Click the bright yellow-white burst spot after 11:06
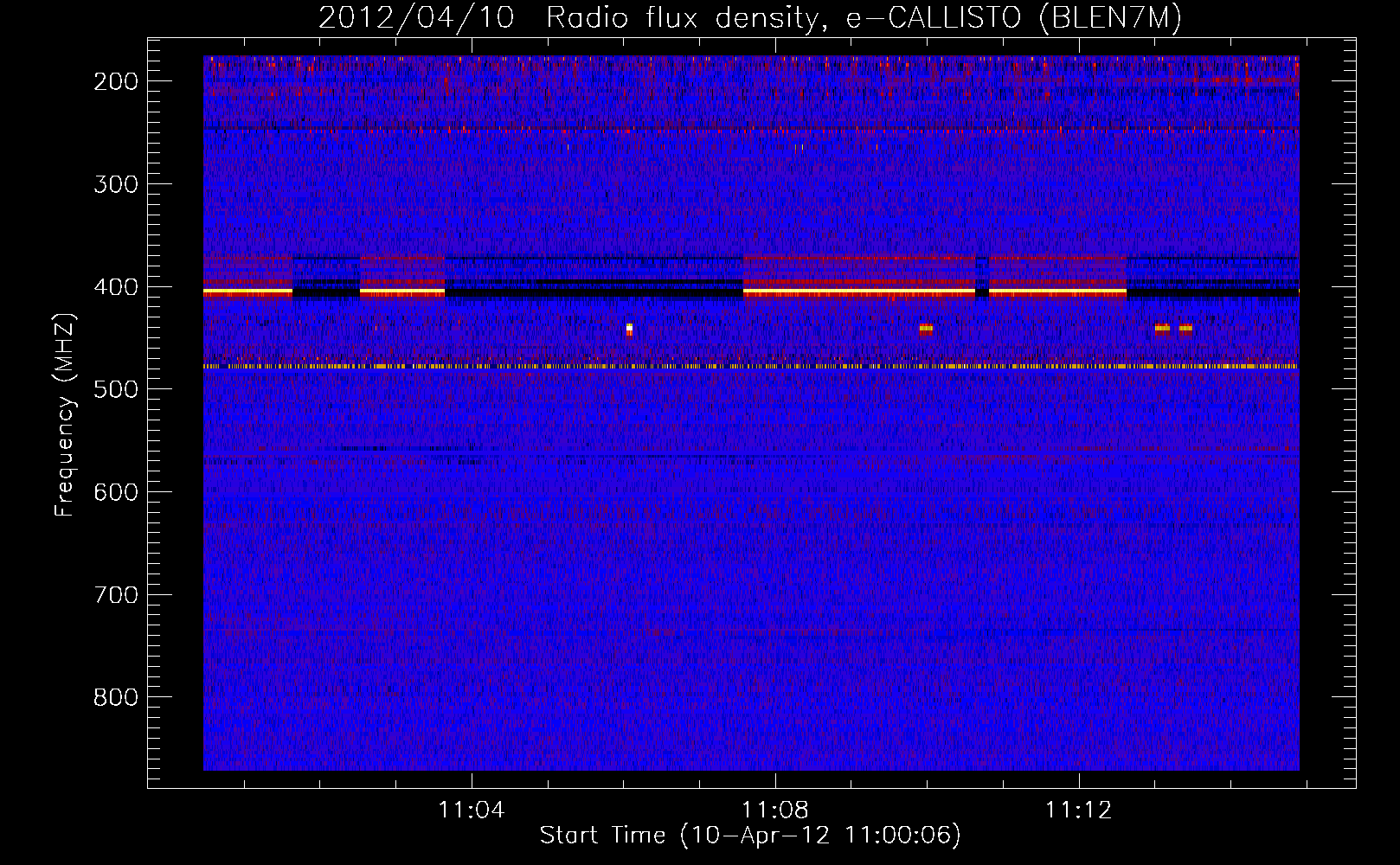1400x865 pixels. pyautogui.click(x=629, y=329)
